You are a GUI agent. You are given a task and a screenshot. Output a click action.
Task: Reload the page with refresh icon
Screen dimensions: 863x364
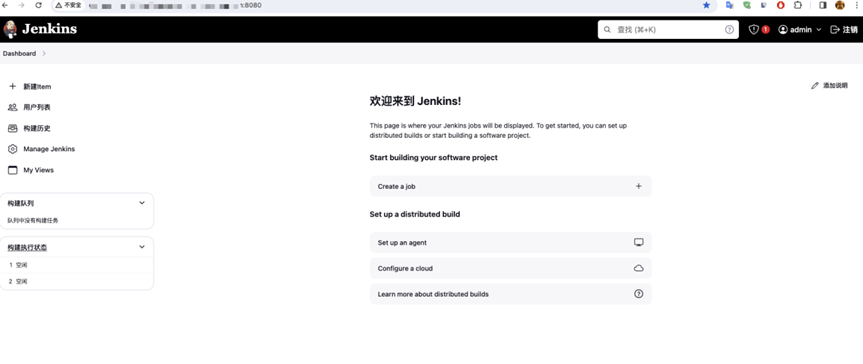point(38,5)
